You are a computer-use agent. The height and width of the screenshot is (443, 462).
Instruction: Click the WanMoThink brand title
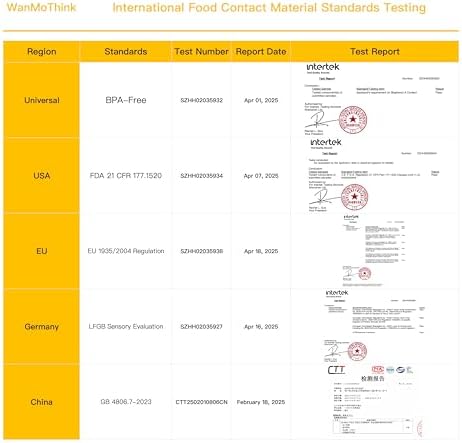pyautogui.click(x=41, y=7)
